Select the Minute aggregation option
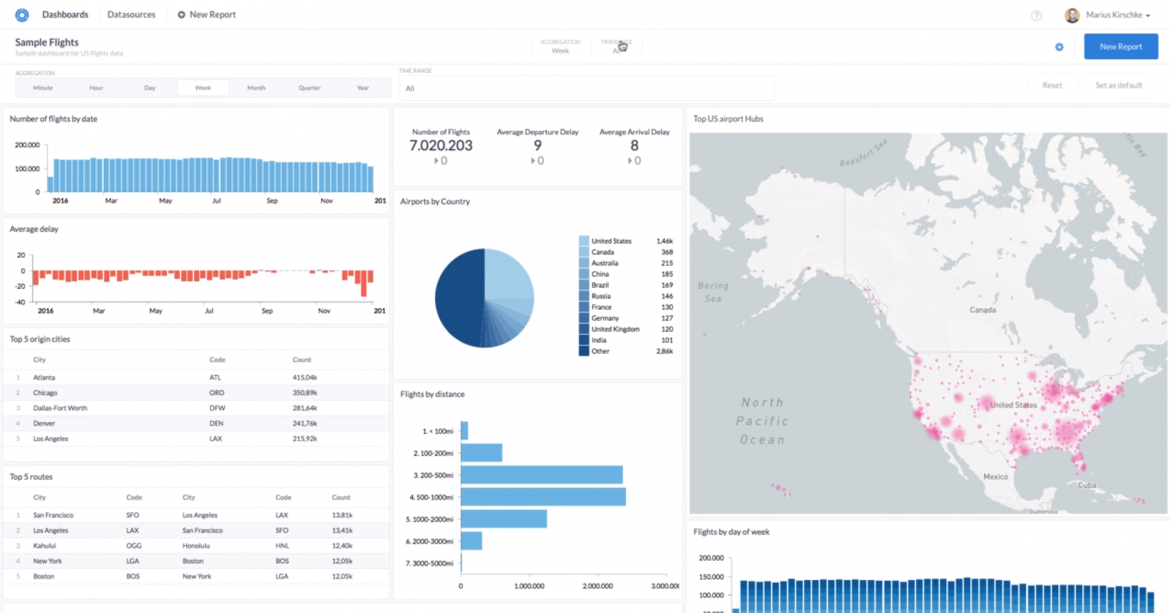 coord(43,88)
